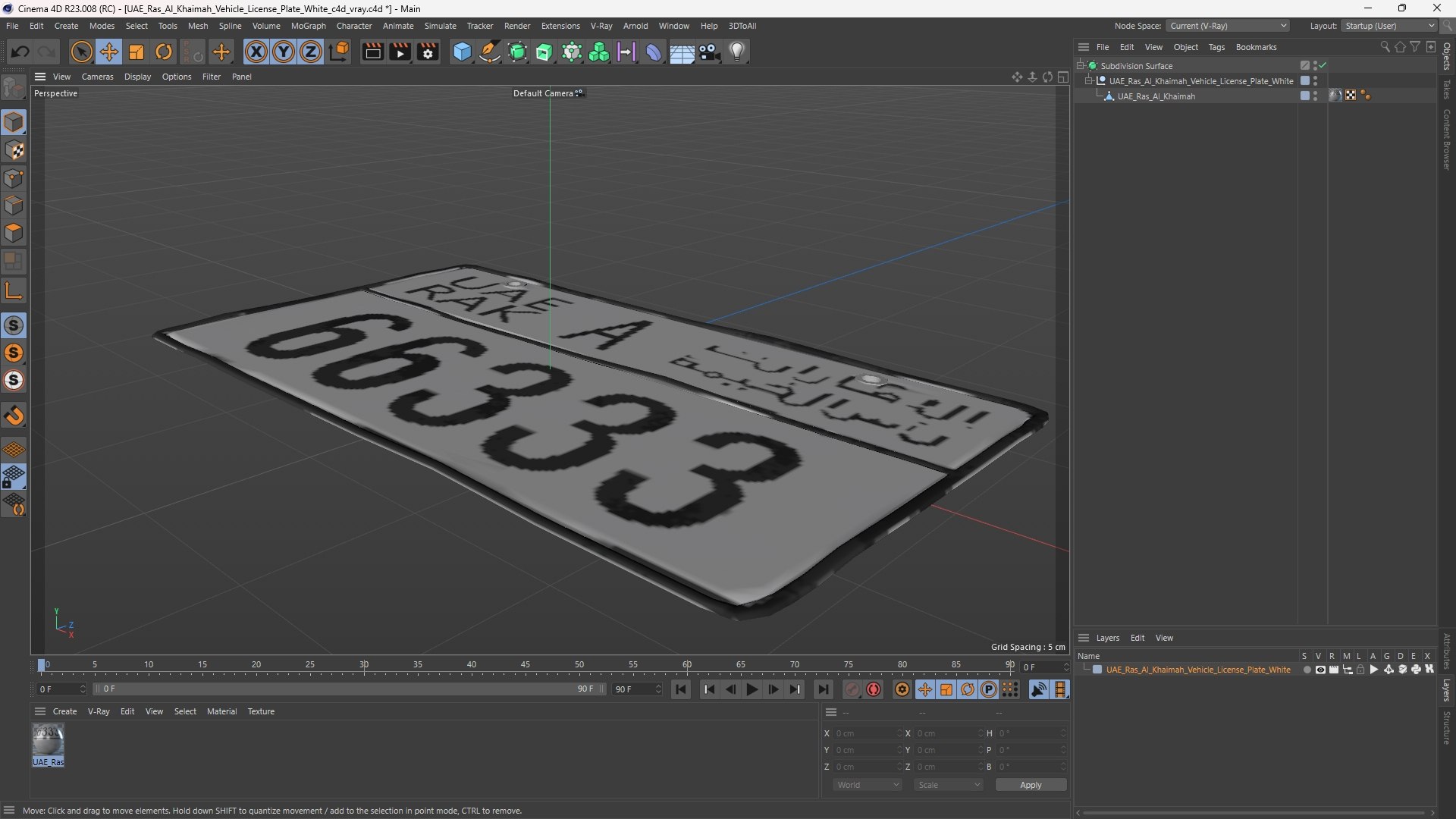Open the Simulate menu

[440, 26]
